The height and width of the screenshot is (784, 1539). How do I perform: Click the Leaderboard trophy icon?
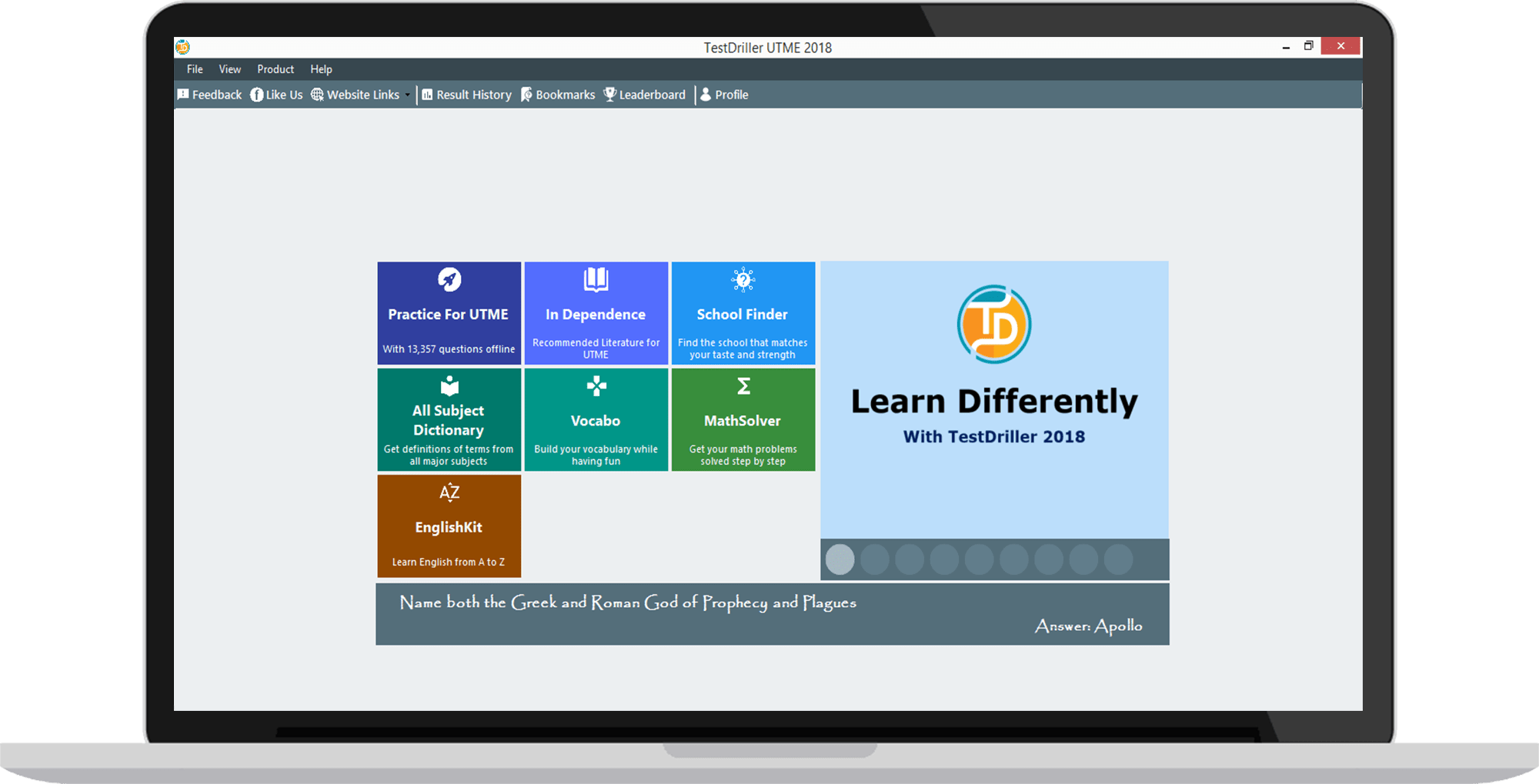609,95
